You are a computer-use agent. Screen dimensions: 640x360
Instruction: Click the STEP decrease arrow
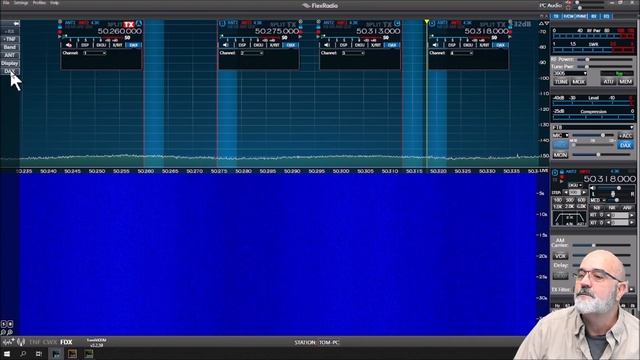566,192
